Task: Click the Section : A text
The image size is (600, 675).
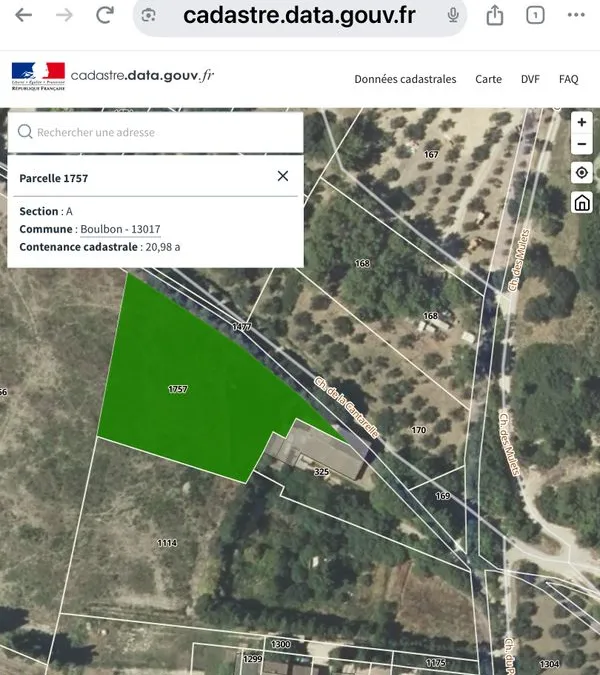Action: pyautogui.click(x=46, y=211)
